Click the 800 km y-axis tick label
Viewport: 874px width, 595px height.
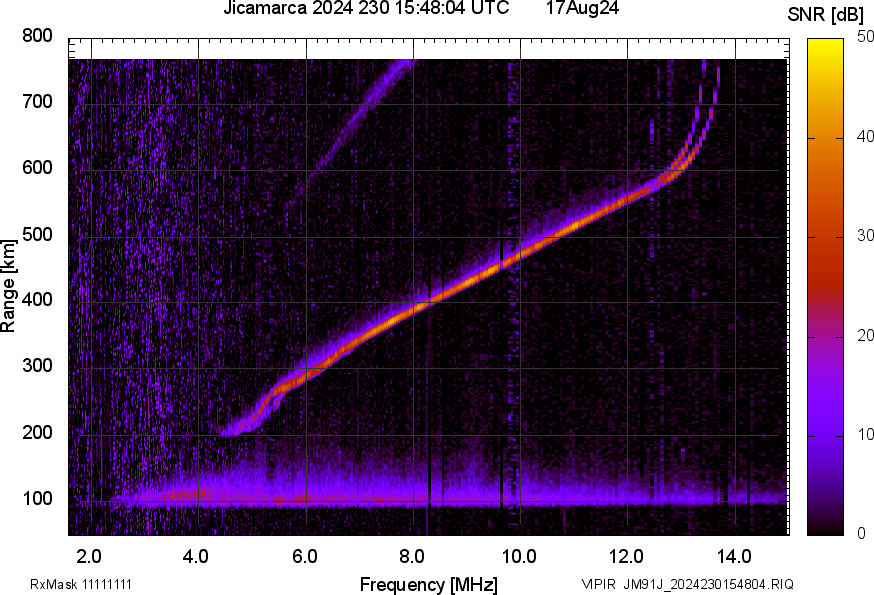[x=36, y=36]
